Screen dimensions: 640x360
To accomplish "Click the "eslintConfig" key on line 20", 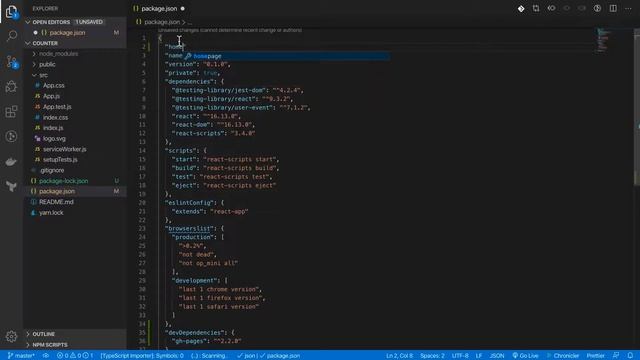I will point(189,202).
